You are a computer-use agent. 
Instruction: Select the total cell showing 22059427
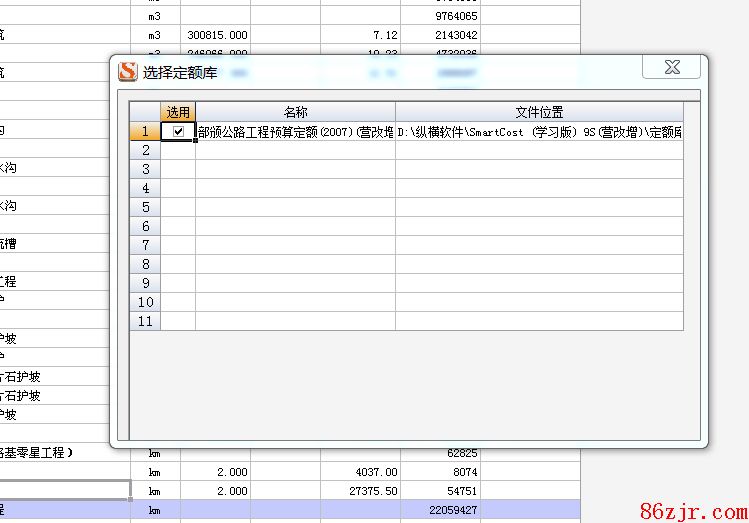click(440, 510)
